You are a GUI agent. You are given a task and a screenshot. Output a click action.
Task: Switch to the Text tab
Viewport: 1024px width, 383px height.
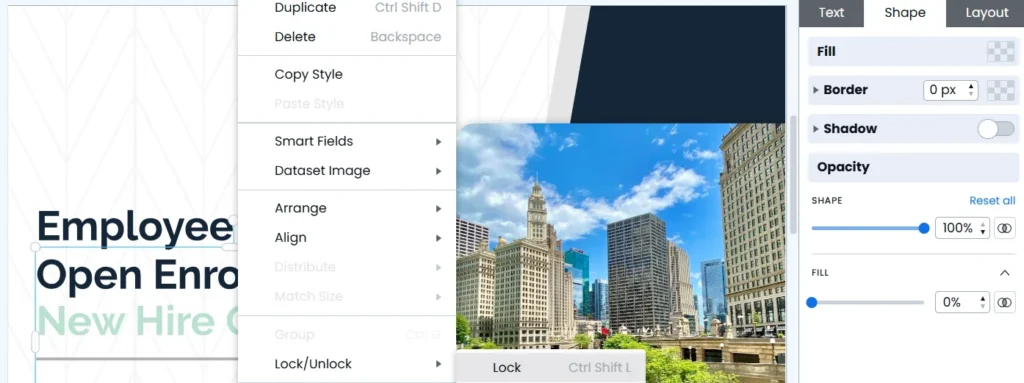coord(831,13)
